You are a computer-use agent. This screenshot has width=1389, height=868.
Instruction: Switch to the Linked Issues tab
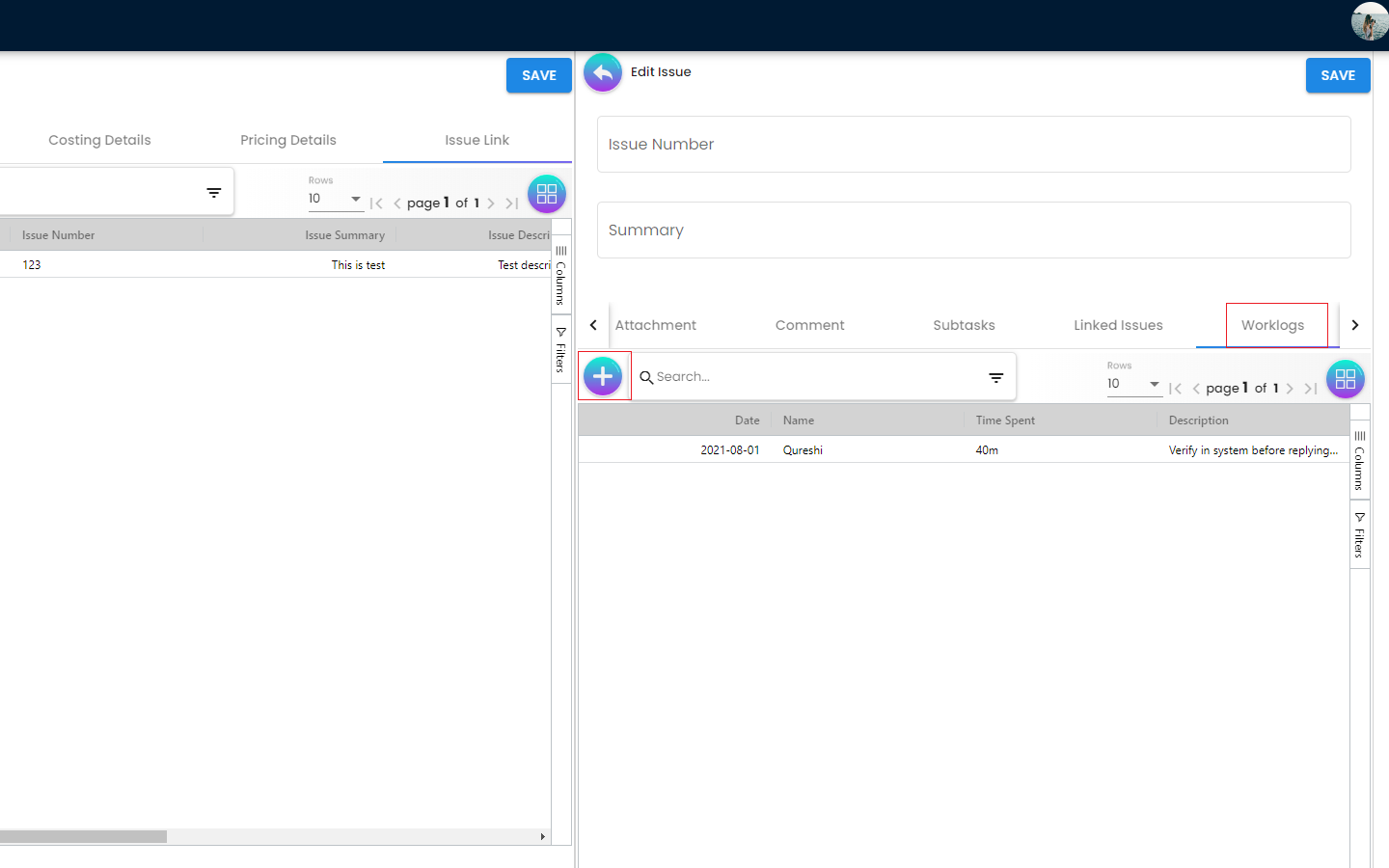[1118, 326]
